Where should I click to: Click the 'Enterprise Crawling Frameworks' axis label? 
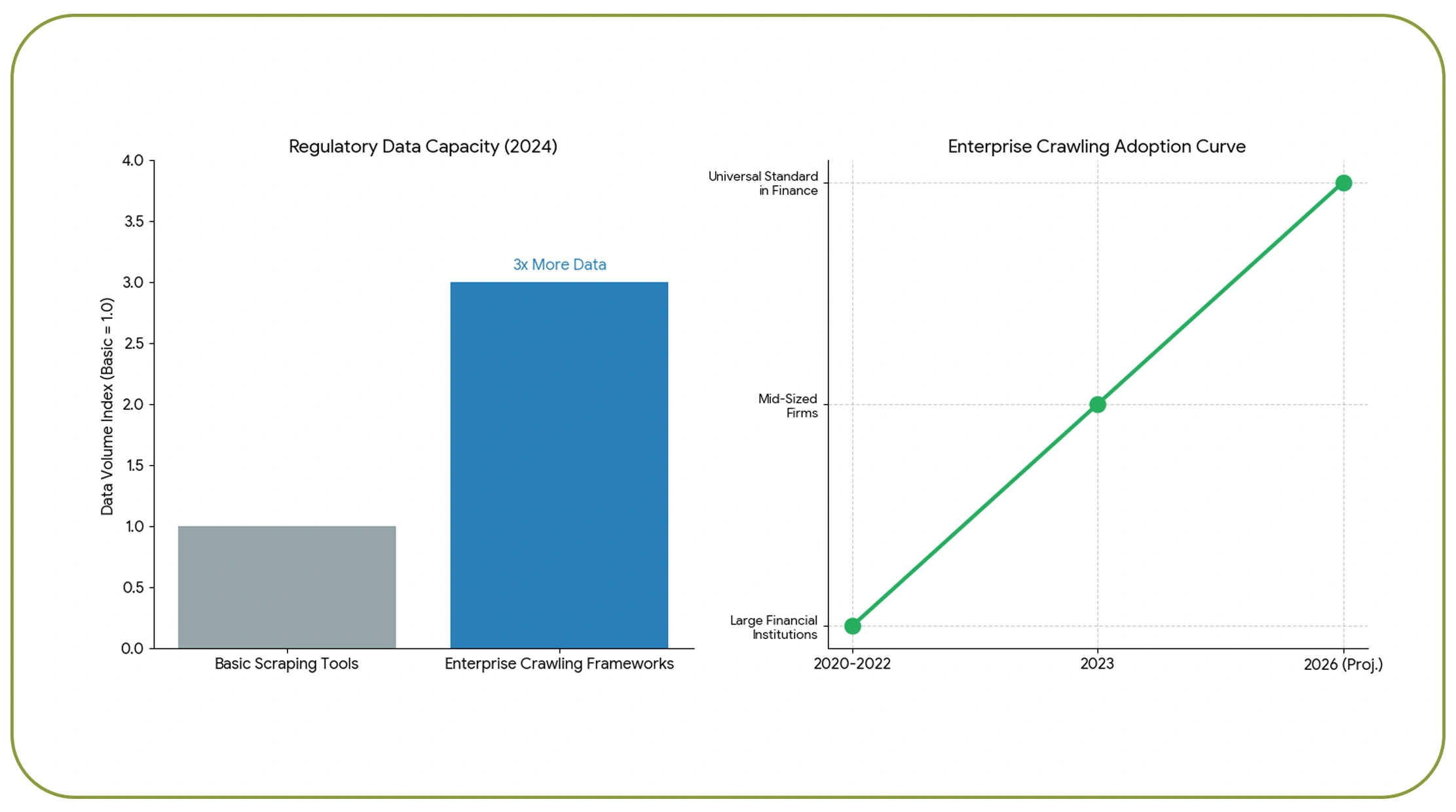click(x=559, y=664)
